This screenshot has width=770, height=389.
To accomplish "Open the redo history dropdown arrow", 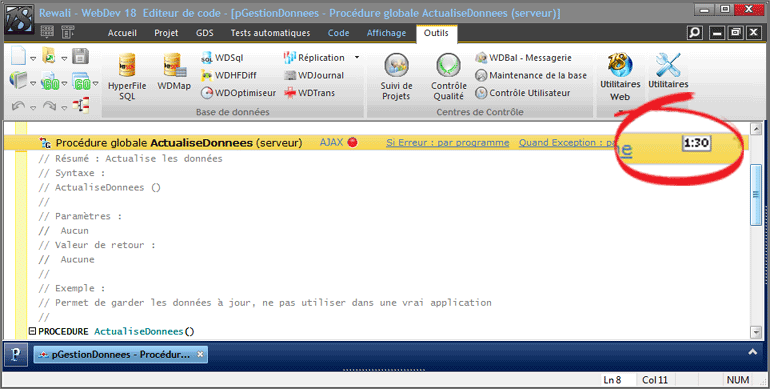I will (x=64, y=108).
